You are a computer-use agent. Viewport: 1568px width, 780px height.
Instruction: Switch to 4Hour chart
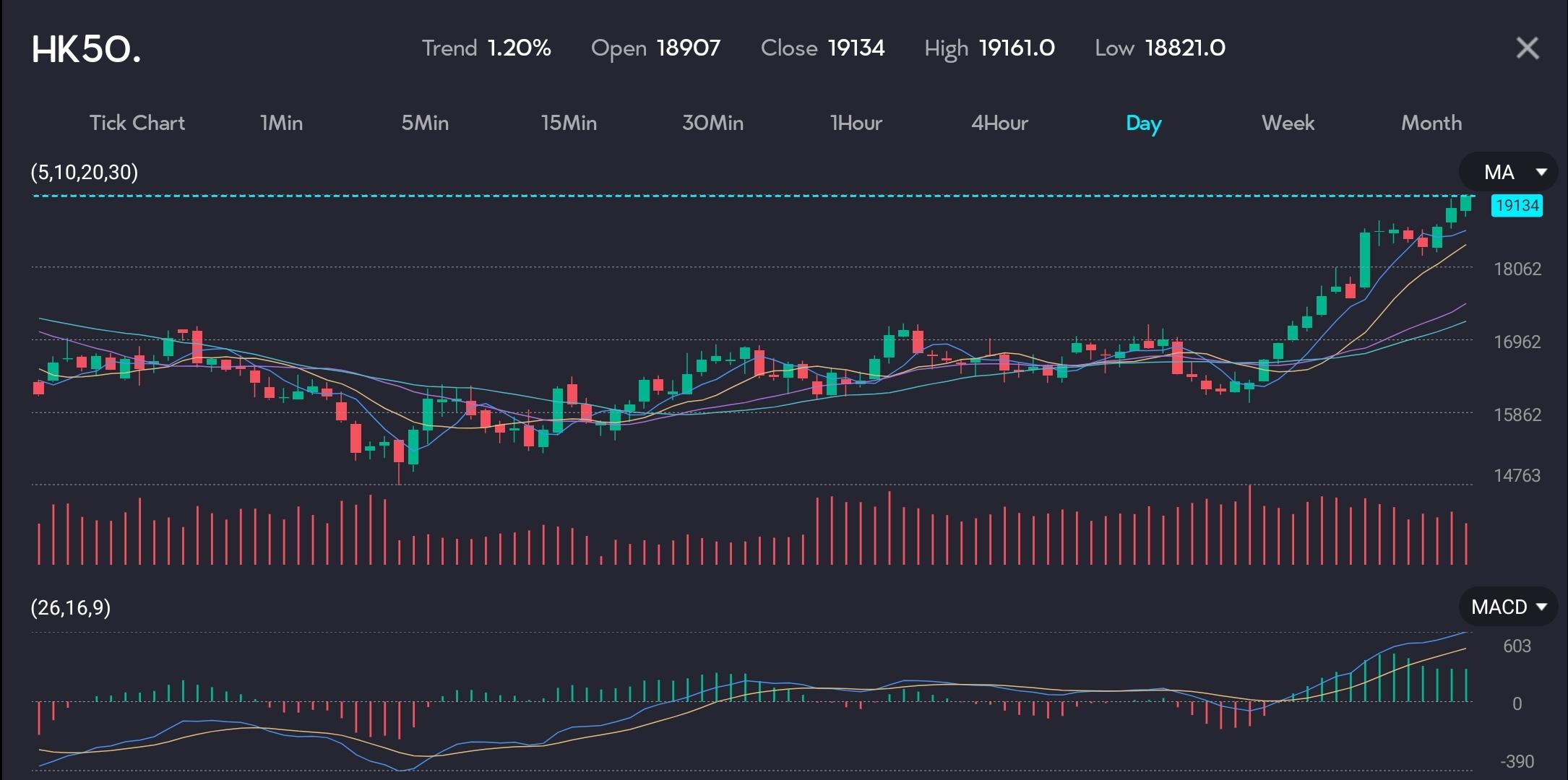click(999, 123)
